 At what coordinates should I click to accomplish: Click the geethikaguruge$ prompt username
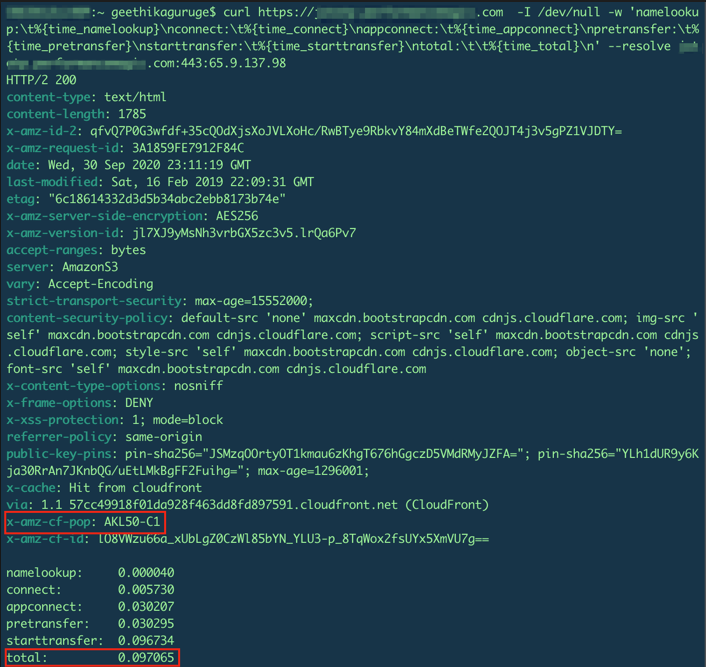coord(163,12)
